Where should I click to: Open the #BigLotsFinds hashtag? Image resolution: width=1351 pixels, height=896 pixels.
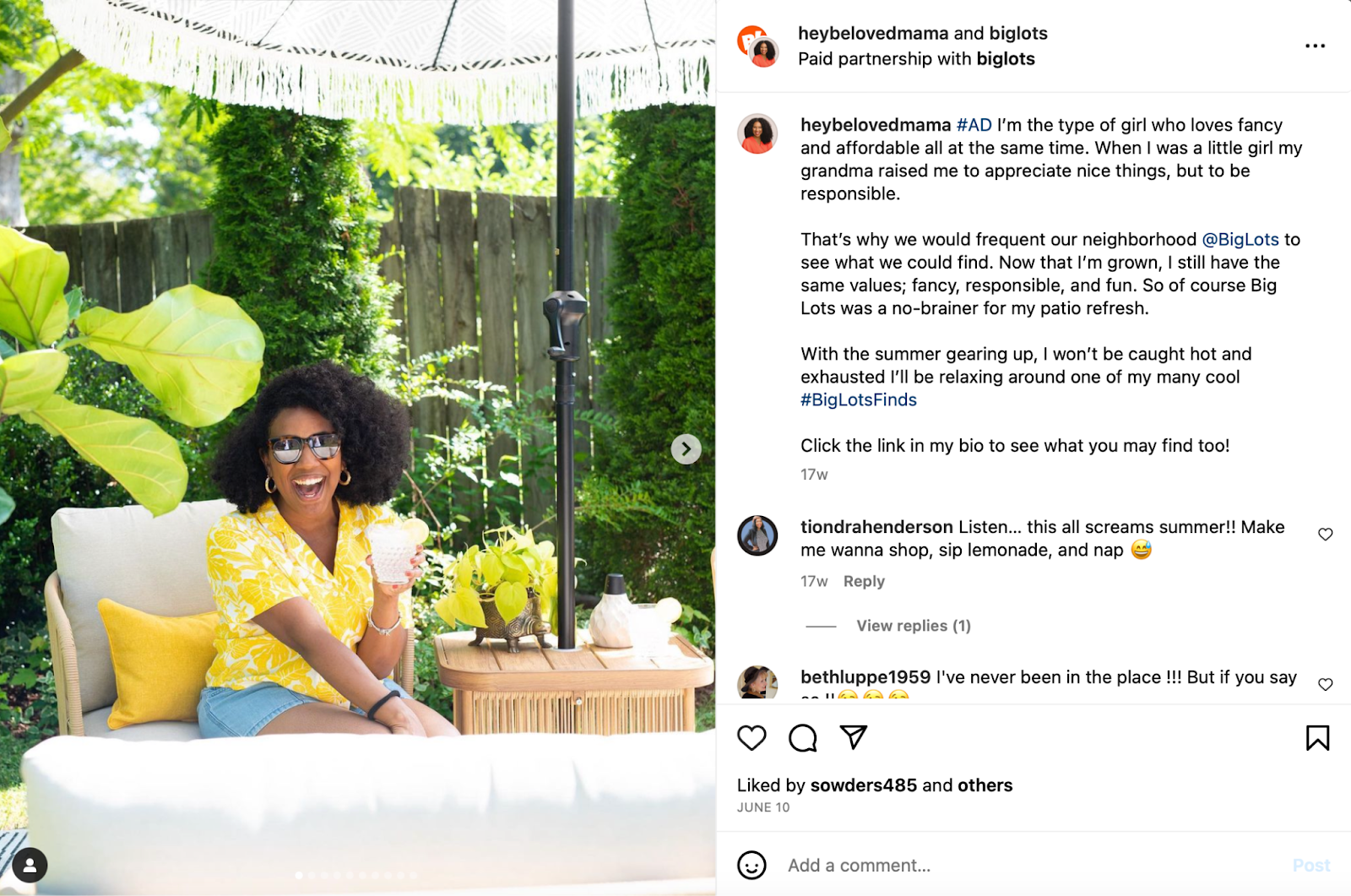[x=859, y=400]
